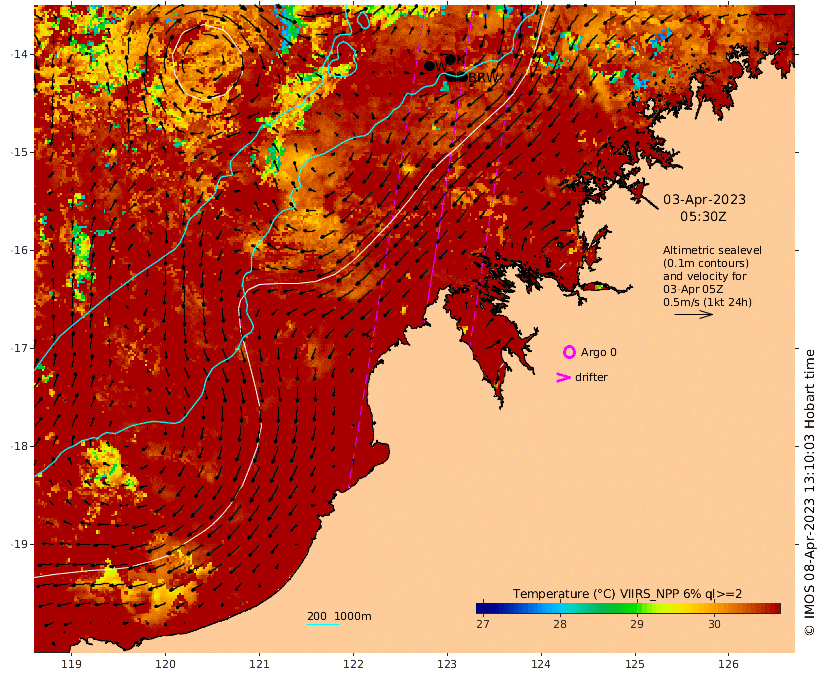Click the date text 03-Apr-2023
Image resolution: width=820 pixels, height=680 pixels.
(704, 199)
